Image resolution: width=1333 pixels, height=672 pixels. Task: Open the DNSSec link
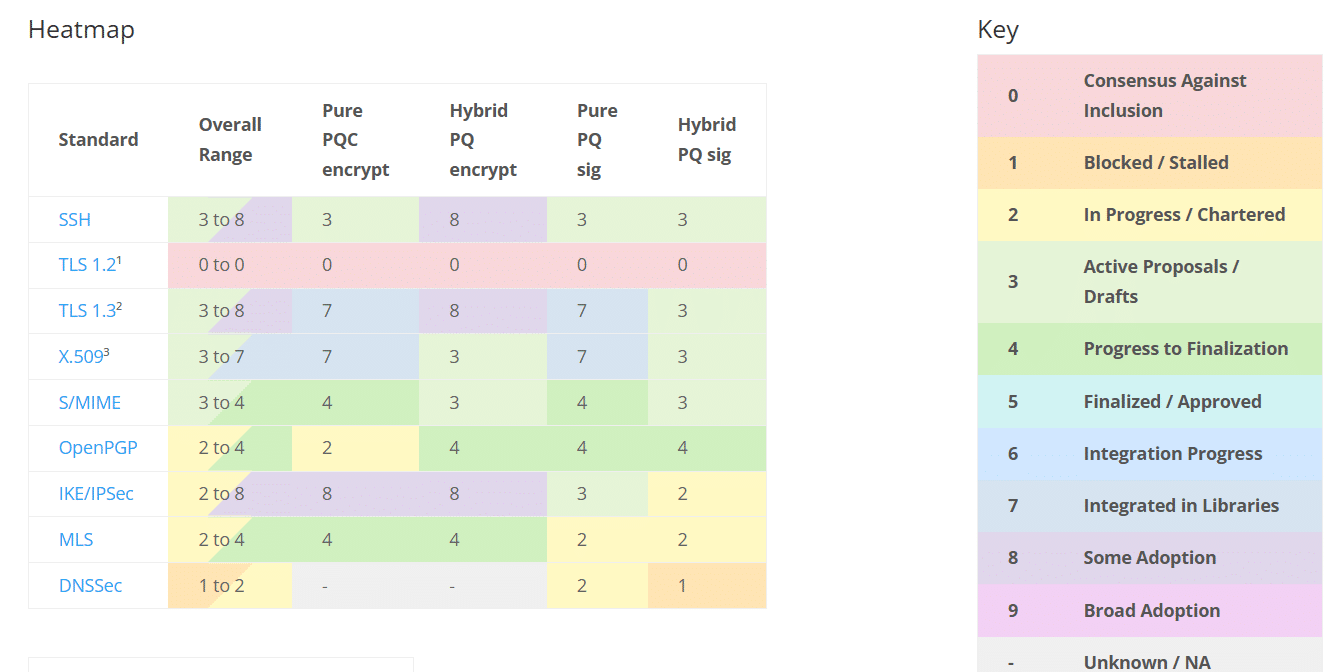point(90,586)
